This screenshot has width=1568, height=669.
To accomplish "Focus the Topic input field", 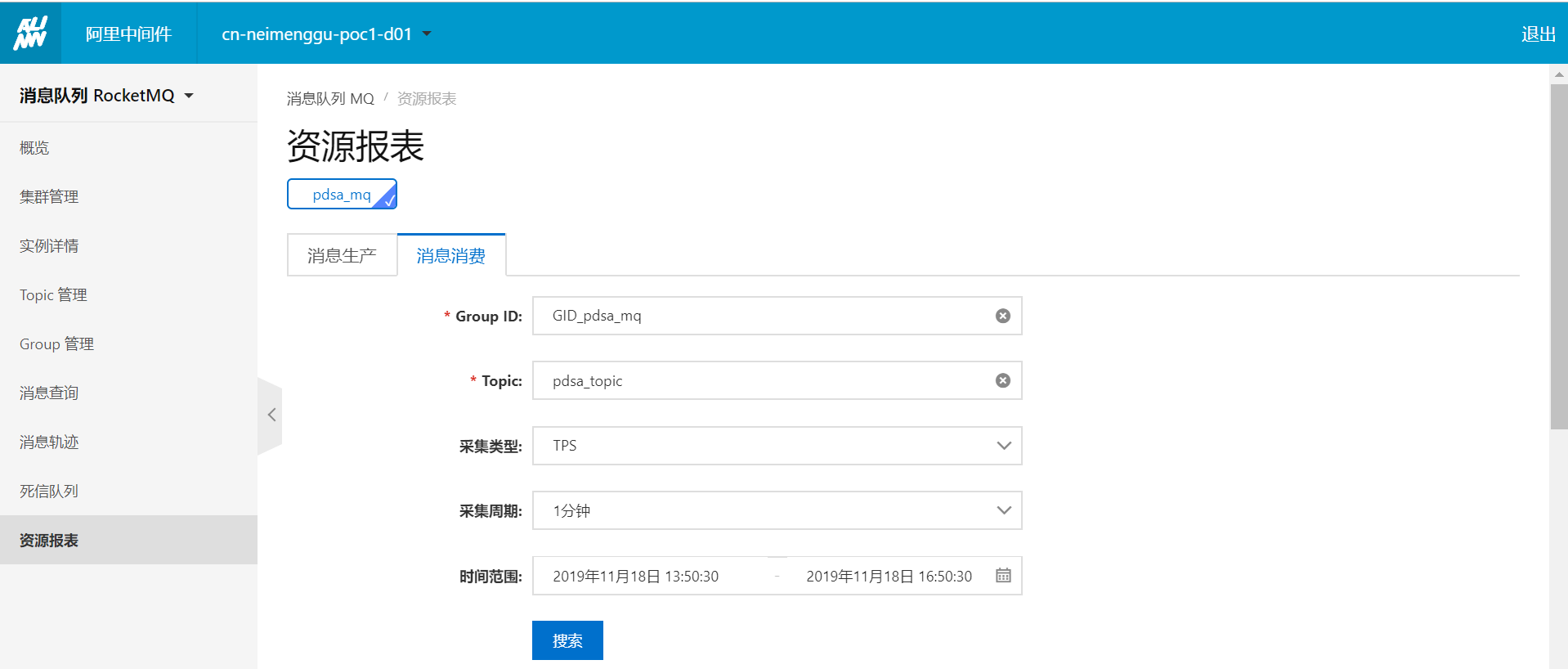I will (777, 380).
